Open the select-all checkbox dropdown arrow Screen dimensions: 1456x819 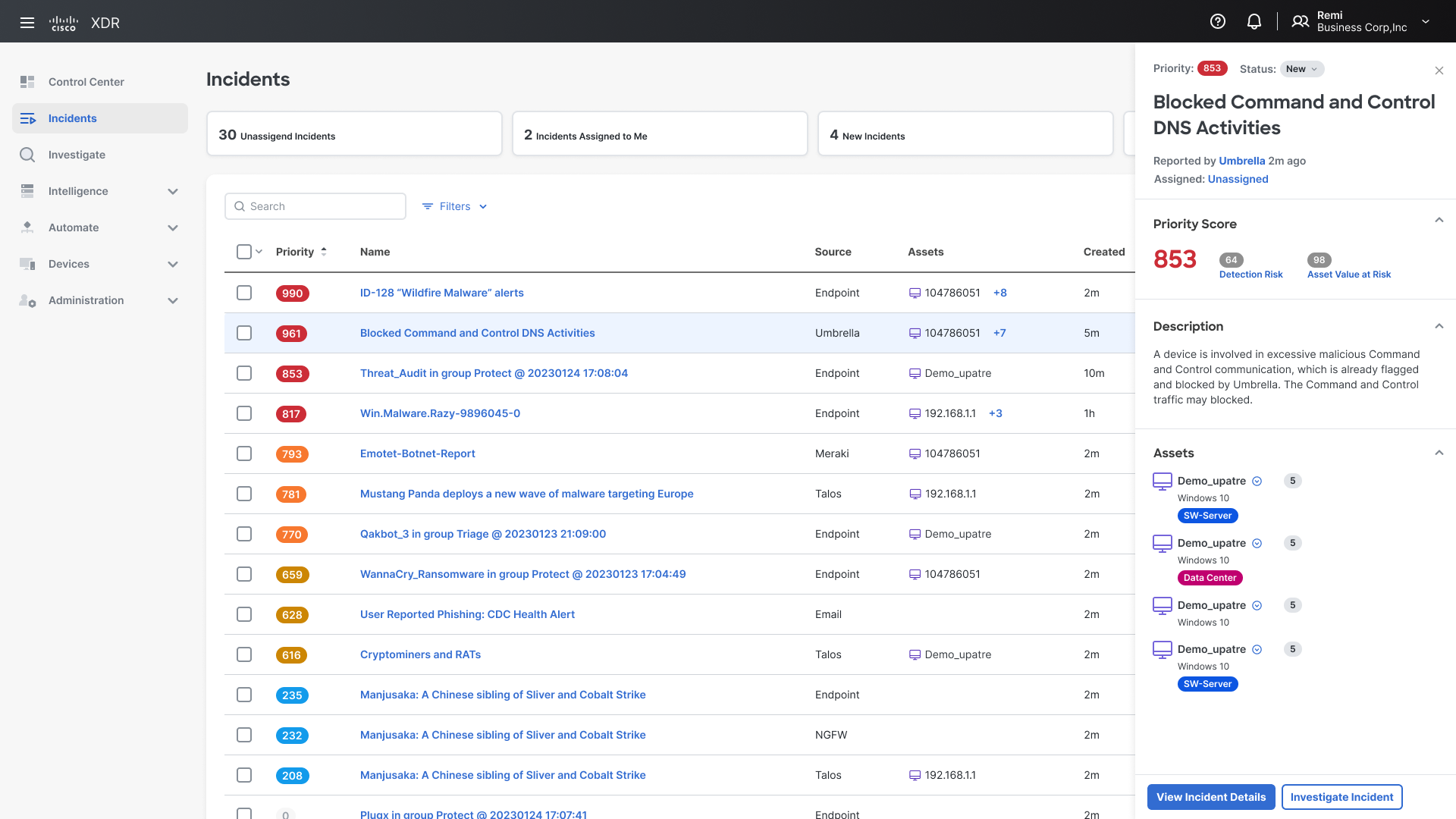(259, 252)
